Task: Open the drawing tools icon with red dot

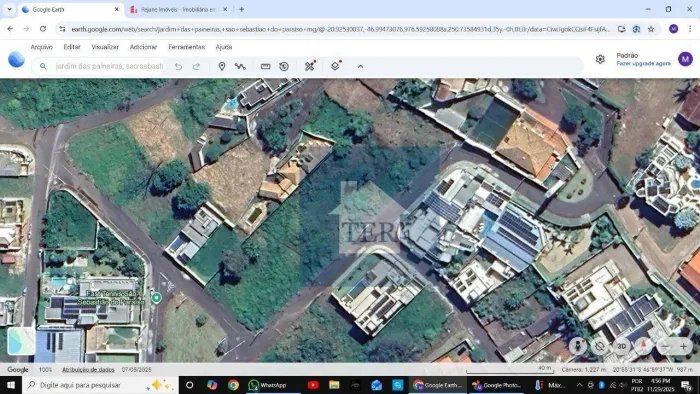Action: pyautogui.click(x=310, y=66)
